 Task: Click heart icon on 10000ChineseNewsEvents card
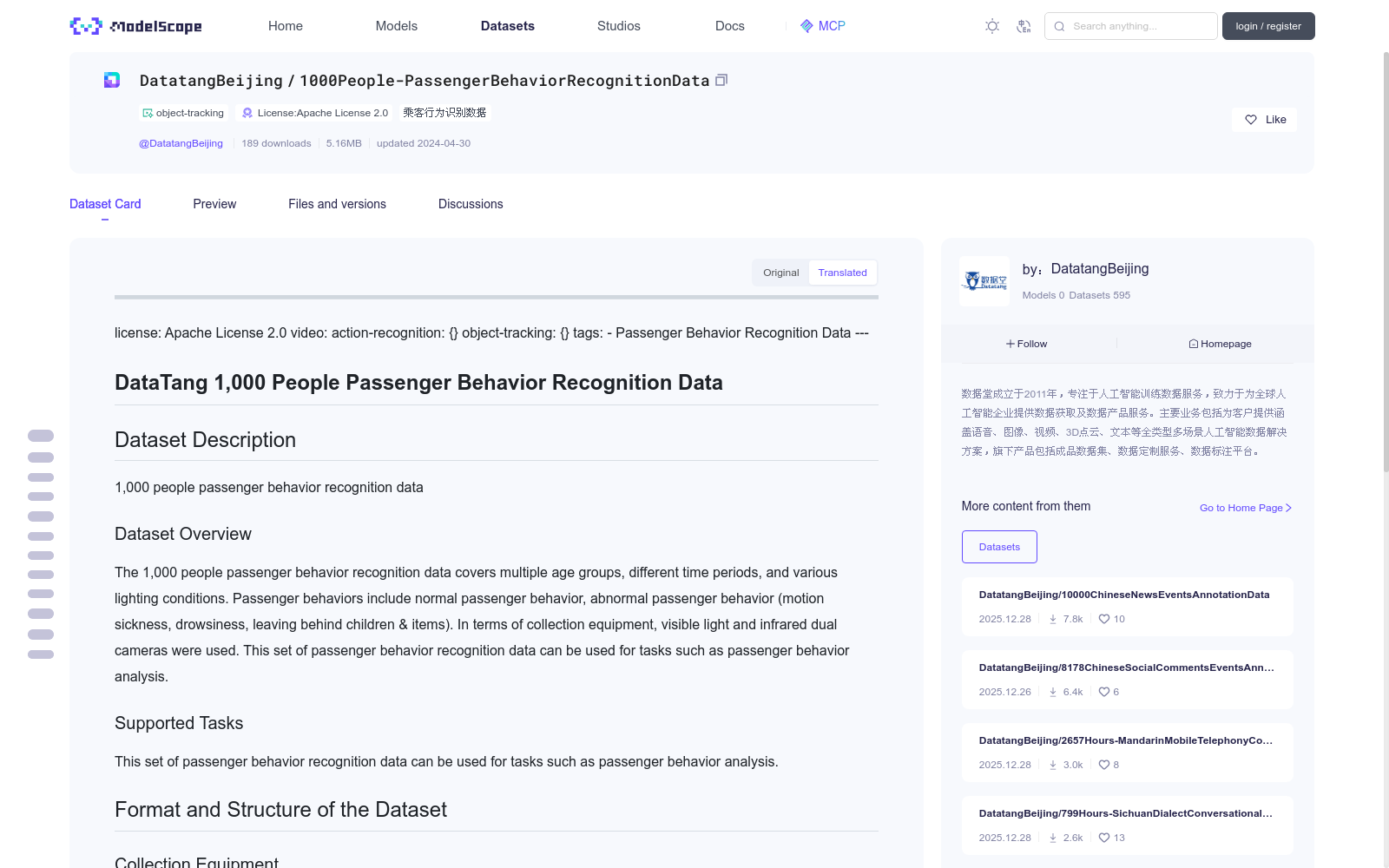pos(1104,619)
